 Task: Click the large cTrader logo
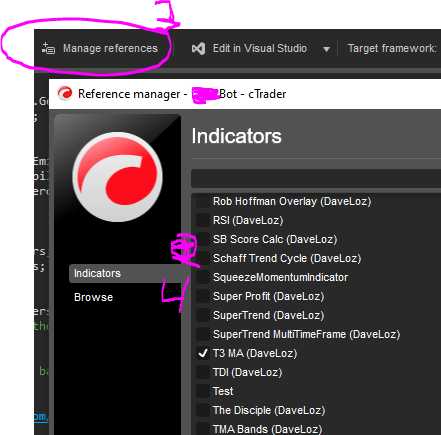[118, 177]
